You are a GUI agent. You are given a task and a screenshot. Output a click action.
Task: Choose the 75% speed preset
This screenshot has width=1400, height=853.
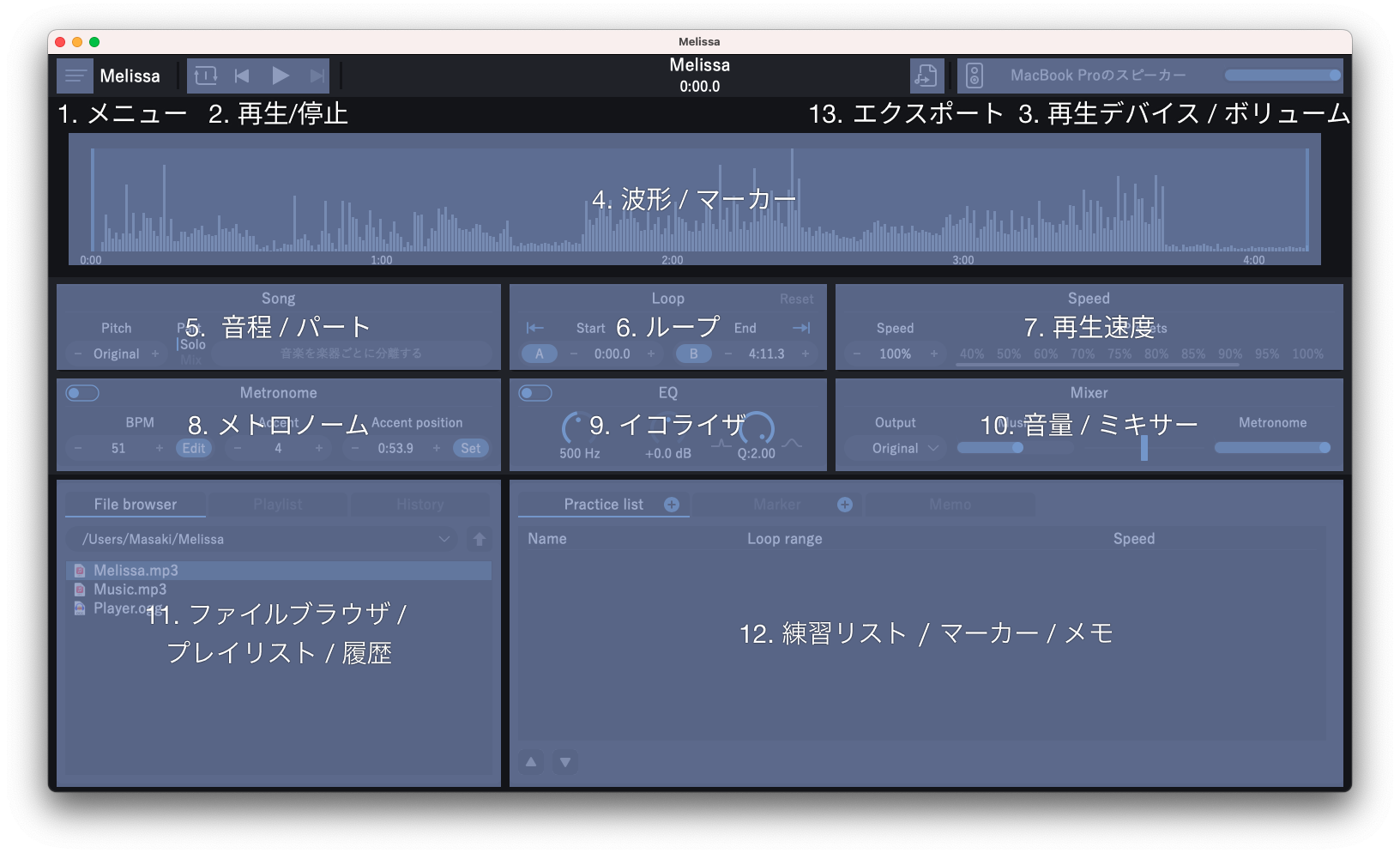click(x=1119, y=354)
